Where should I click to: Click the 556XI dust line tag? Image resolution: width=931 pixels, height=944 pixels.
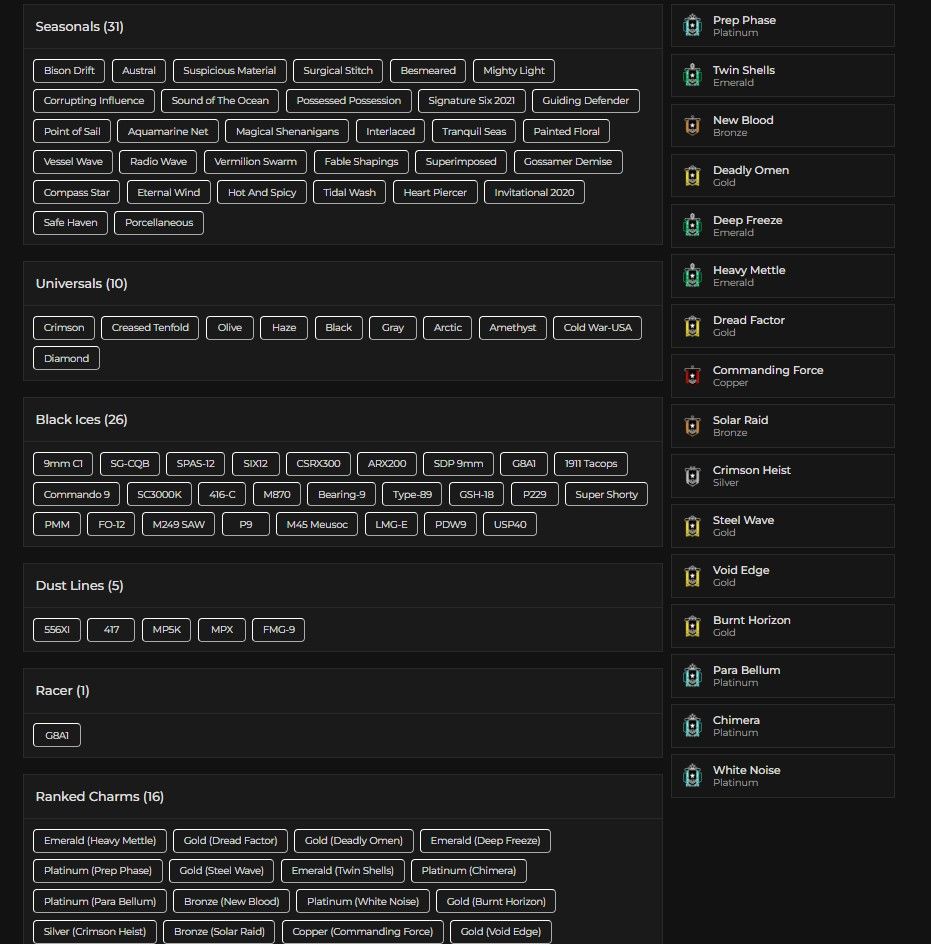(57, 630)
